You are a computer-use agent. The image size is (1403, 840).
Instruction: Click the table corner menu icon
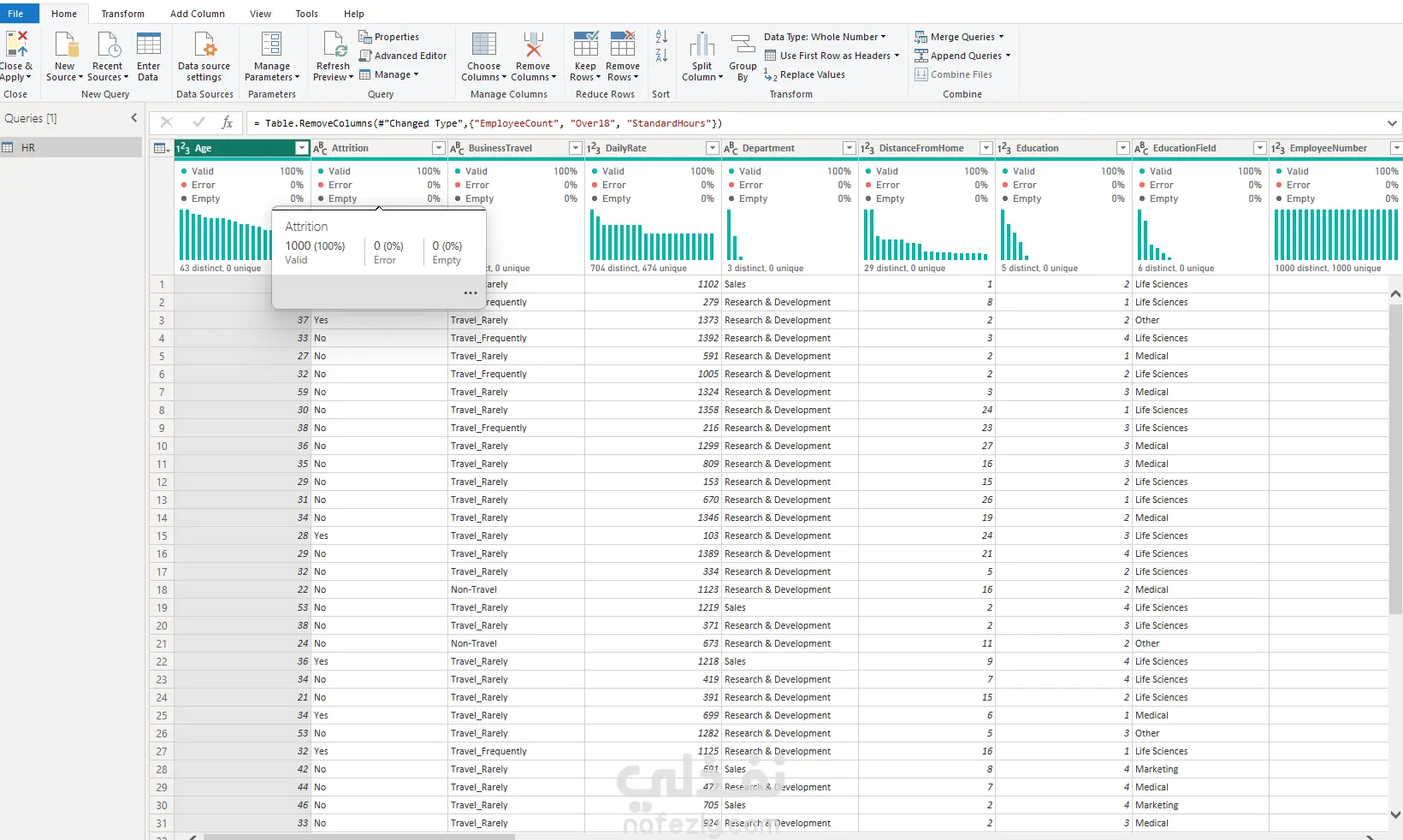tap(161, 148)
